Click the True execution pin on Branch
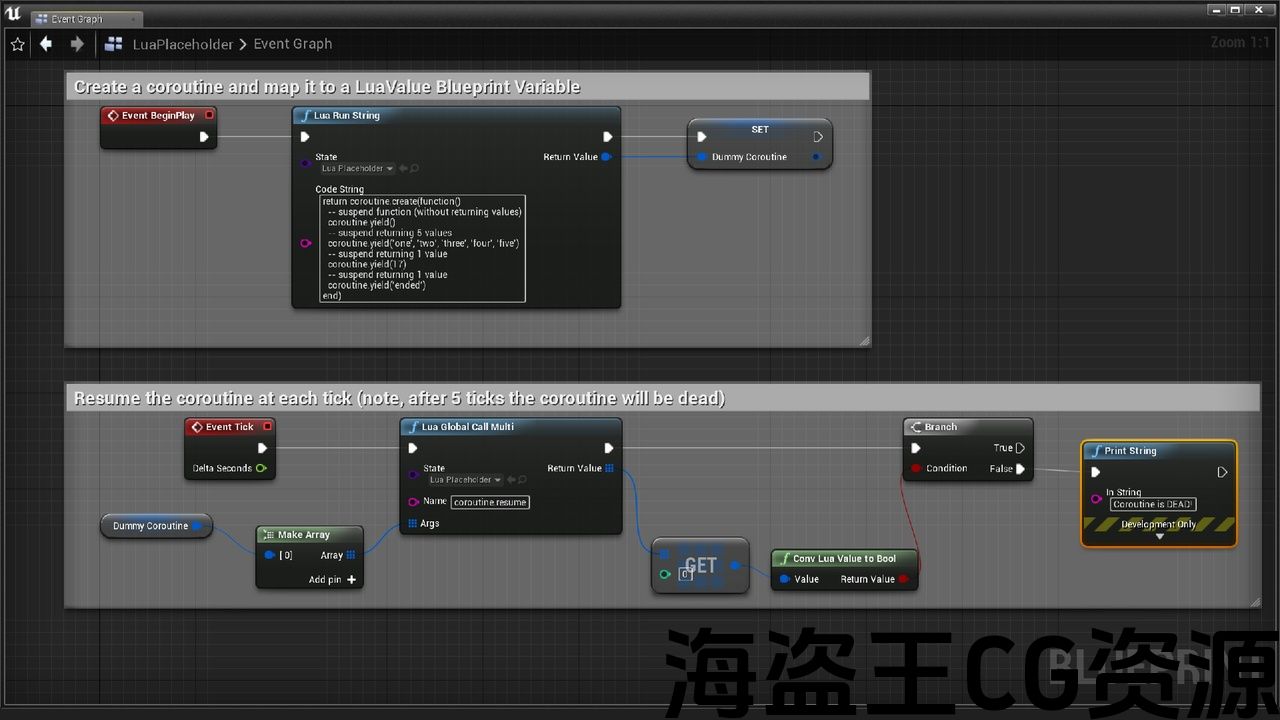 [x=1020, y=448]
